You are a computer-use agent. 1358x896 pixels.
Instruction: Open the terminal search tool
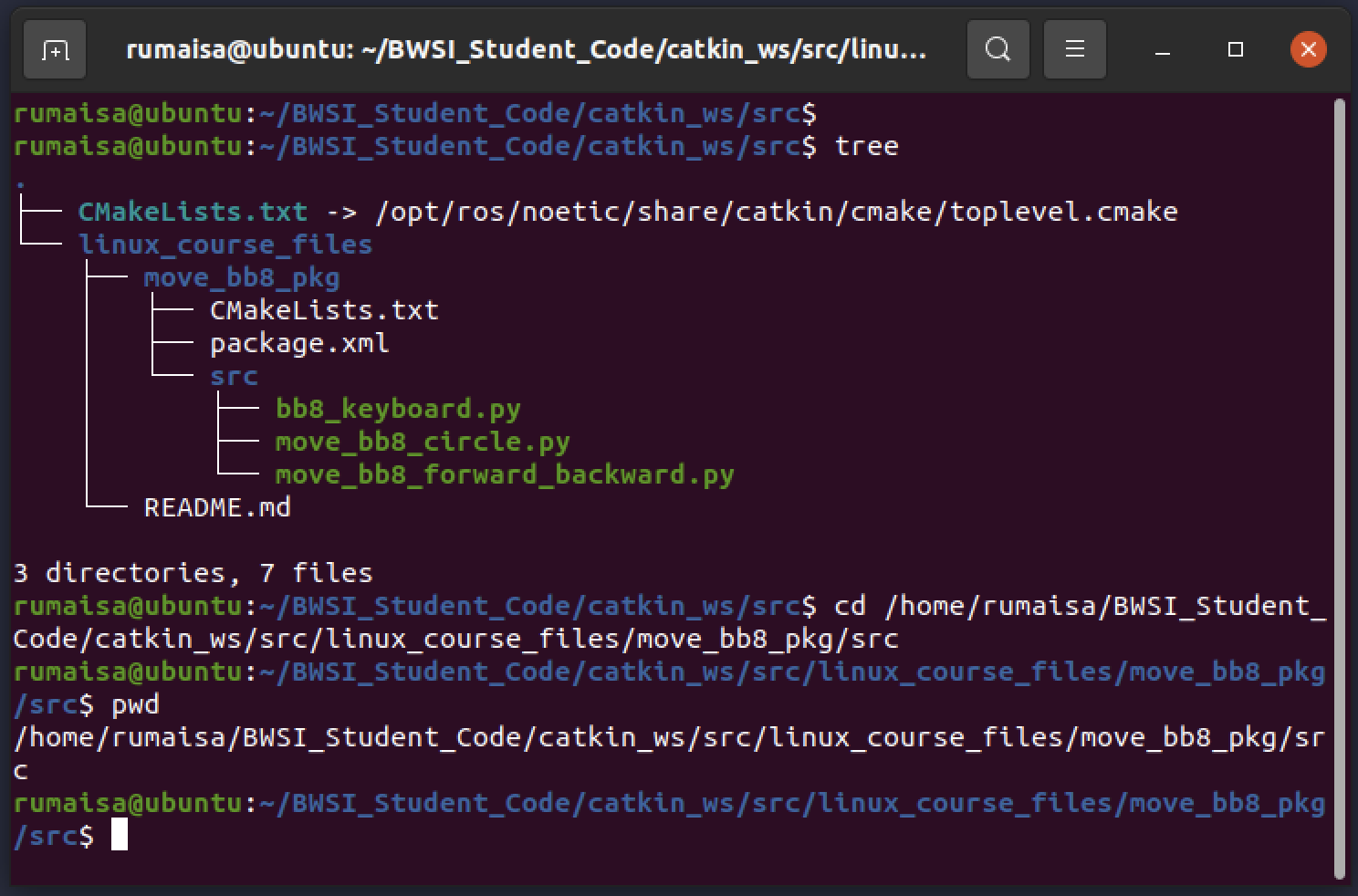point(998,49)
